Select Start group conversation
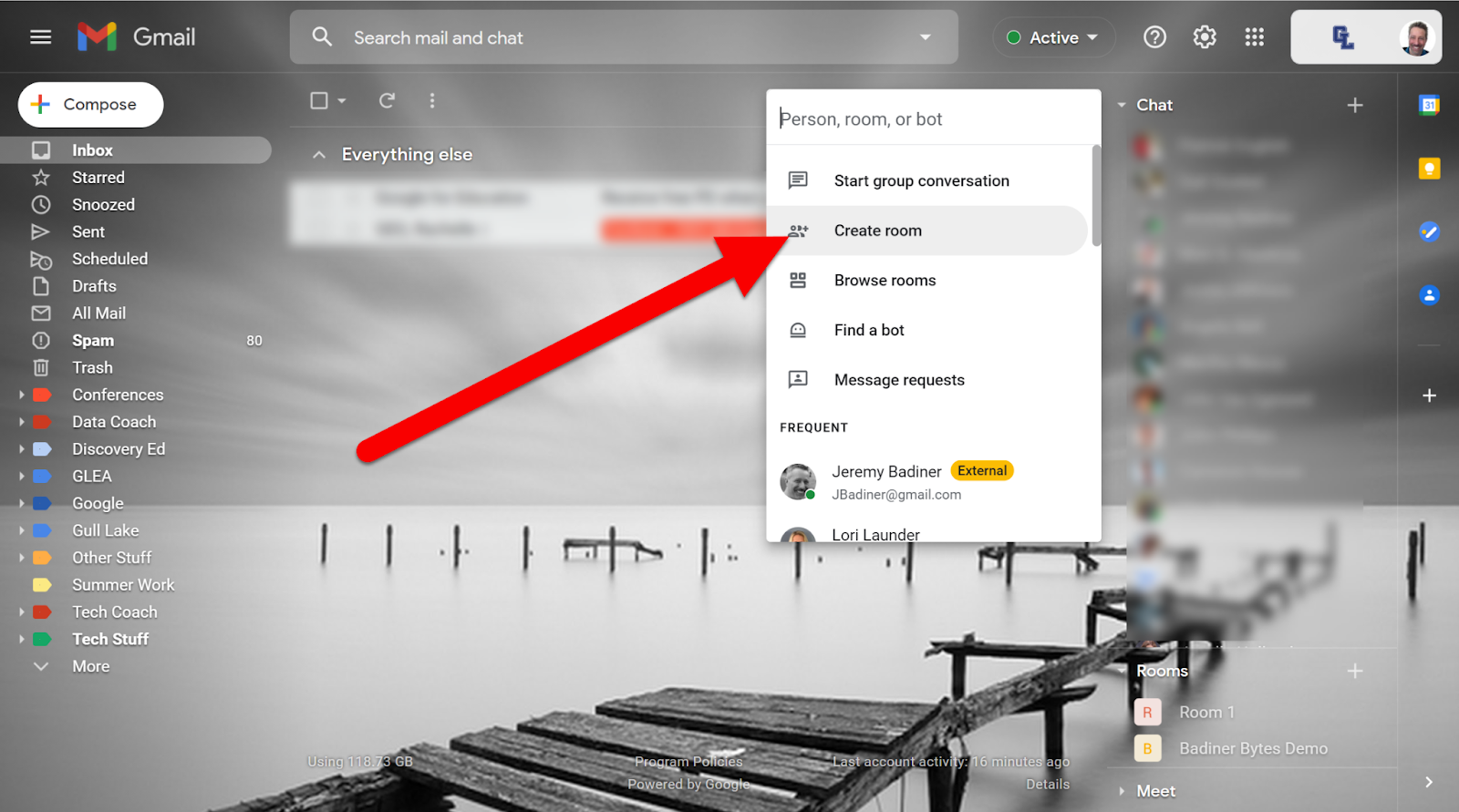The image size is (1459, 812). coord(928,180)
